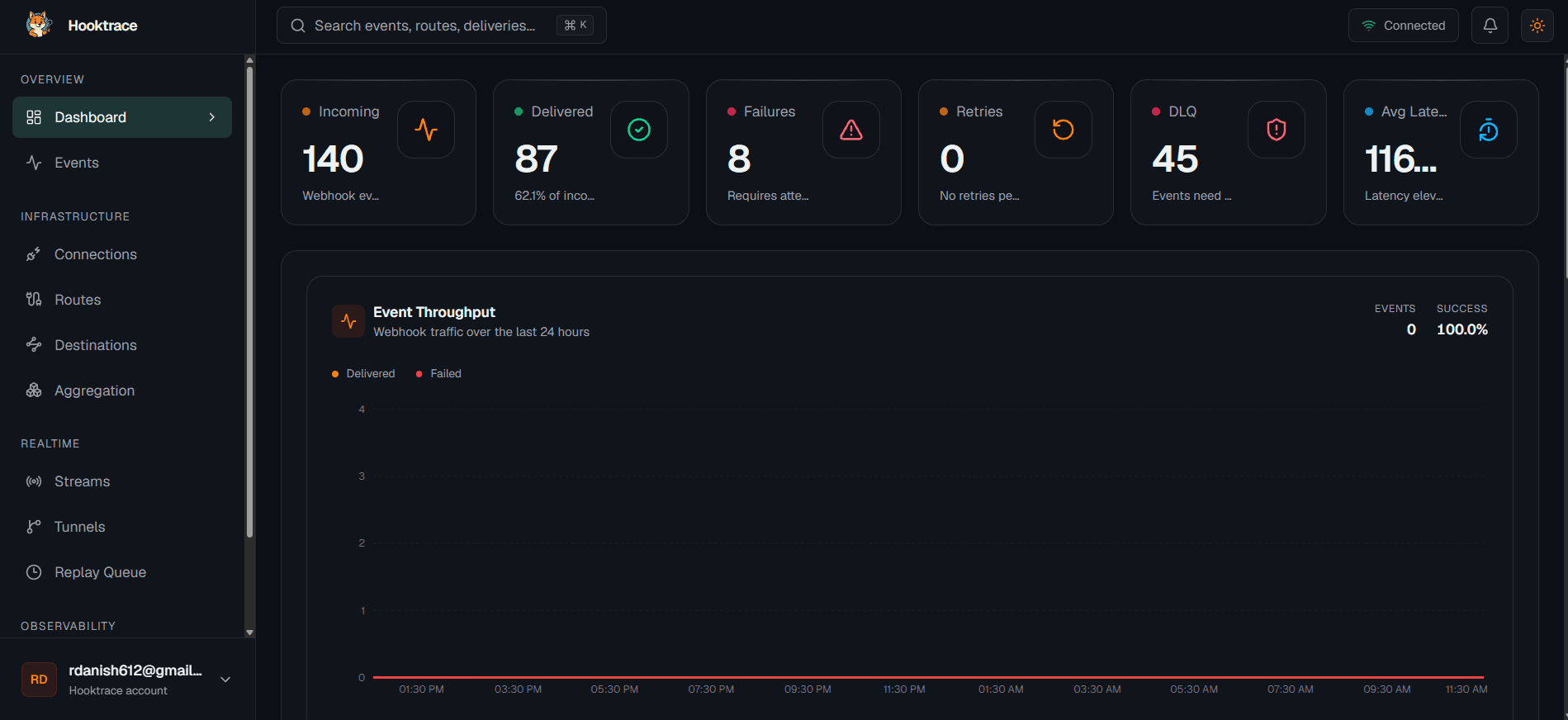Select Aggregation in the sidebar
The width and height of the screenshot is (1568, 720).
click(x=122, y=391)
